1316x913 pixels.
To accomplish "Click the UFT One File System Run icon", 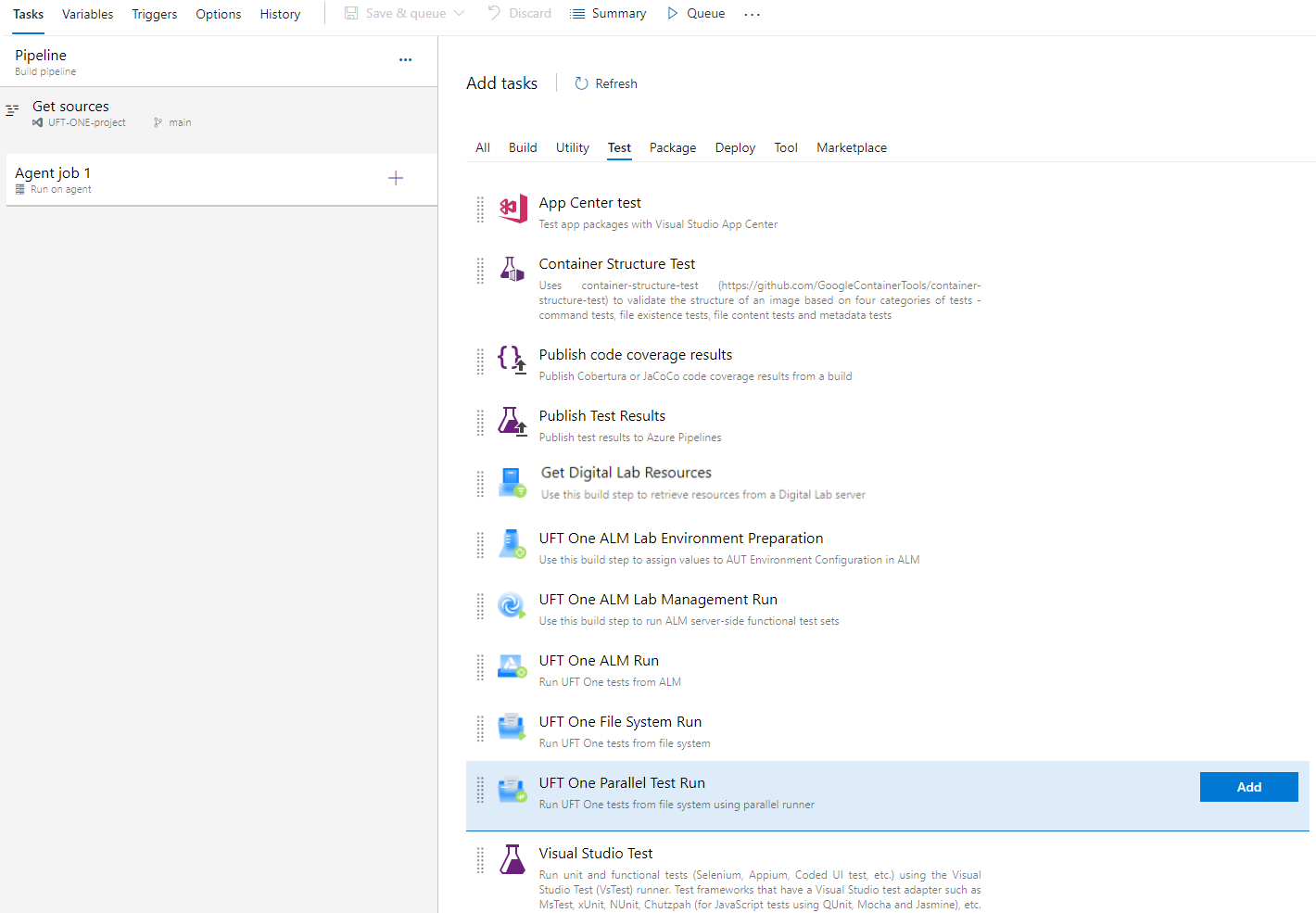I will coord(512,728).
